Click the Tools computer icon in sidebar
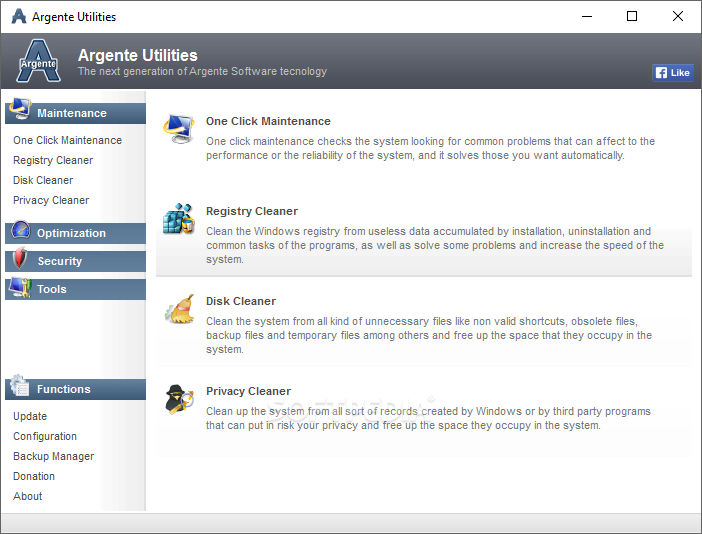This screenshot has height=534, width=702. click(x=20, y=287)
